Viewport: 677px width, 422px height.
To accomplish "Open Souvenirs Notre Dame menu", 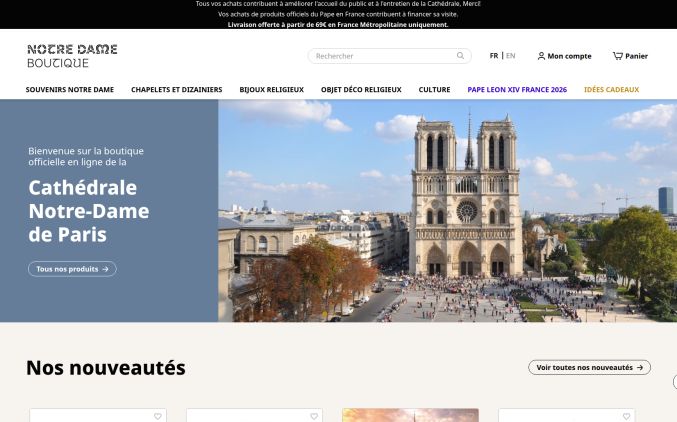I will 70,89.
